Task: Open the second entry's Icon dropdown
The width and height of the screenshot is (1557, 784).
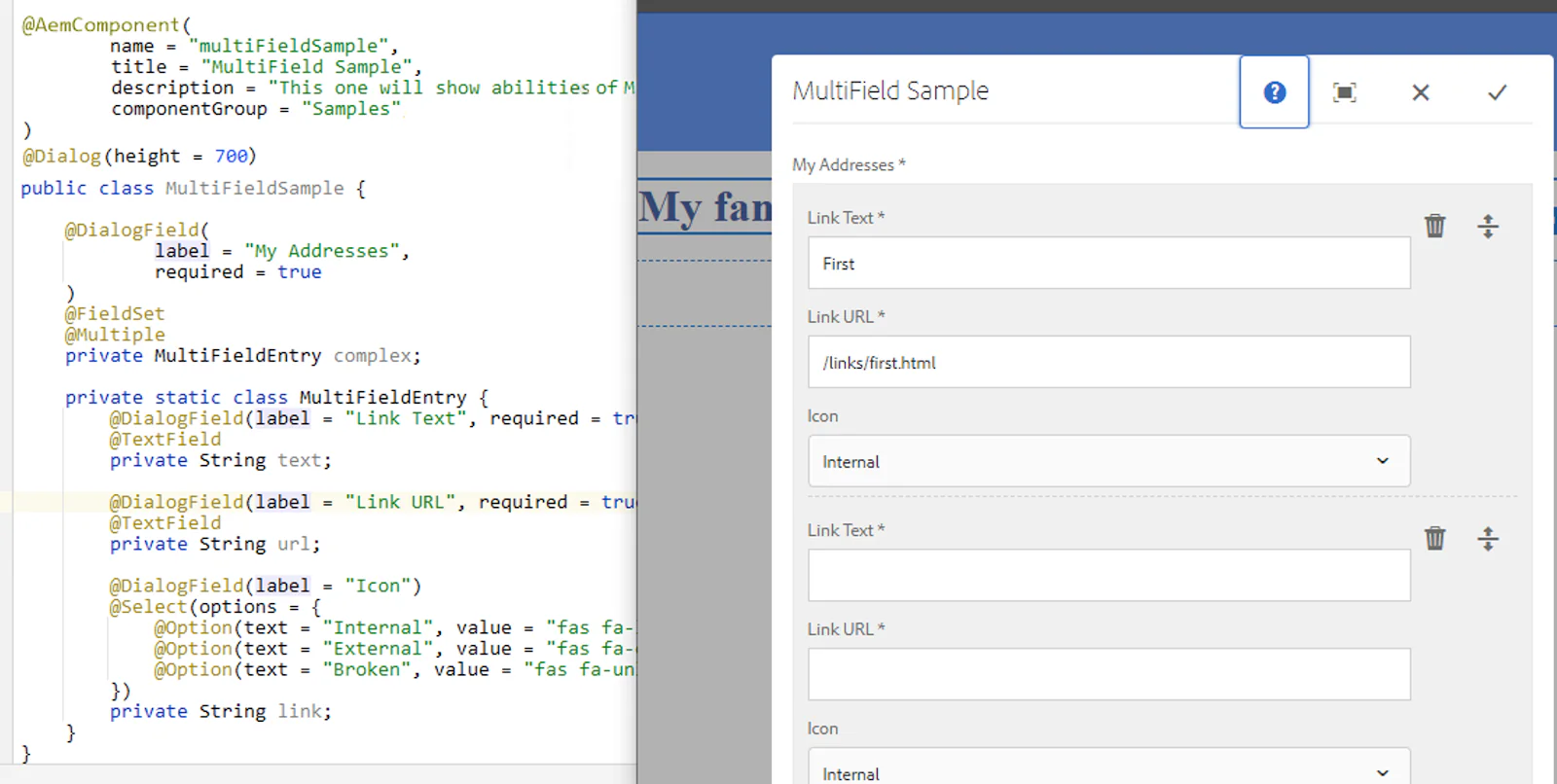Action: [x=1108, y=767]
